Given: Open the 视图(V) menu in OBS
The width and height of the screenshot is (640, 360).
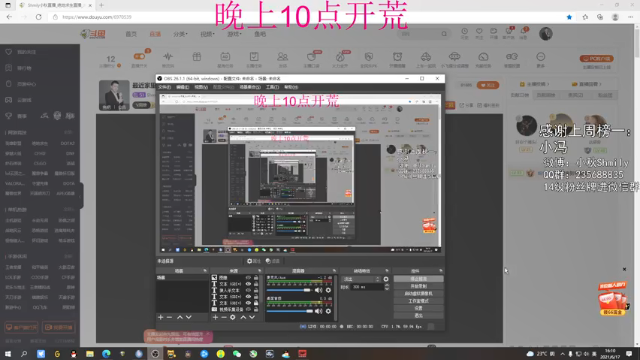Looking at the screenshot, I should (201, 87).
